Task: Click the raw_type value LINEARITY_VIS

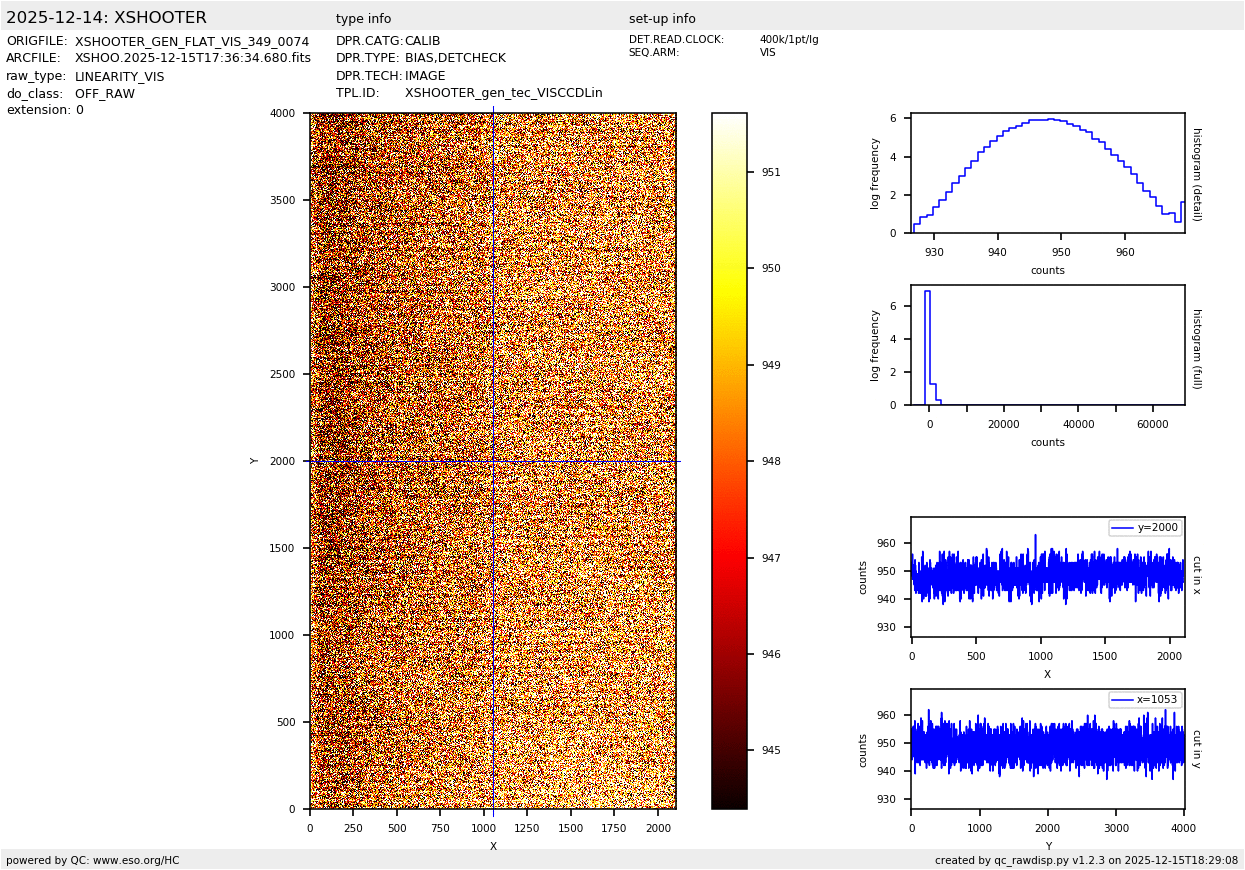Action: coord(119,77)
